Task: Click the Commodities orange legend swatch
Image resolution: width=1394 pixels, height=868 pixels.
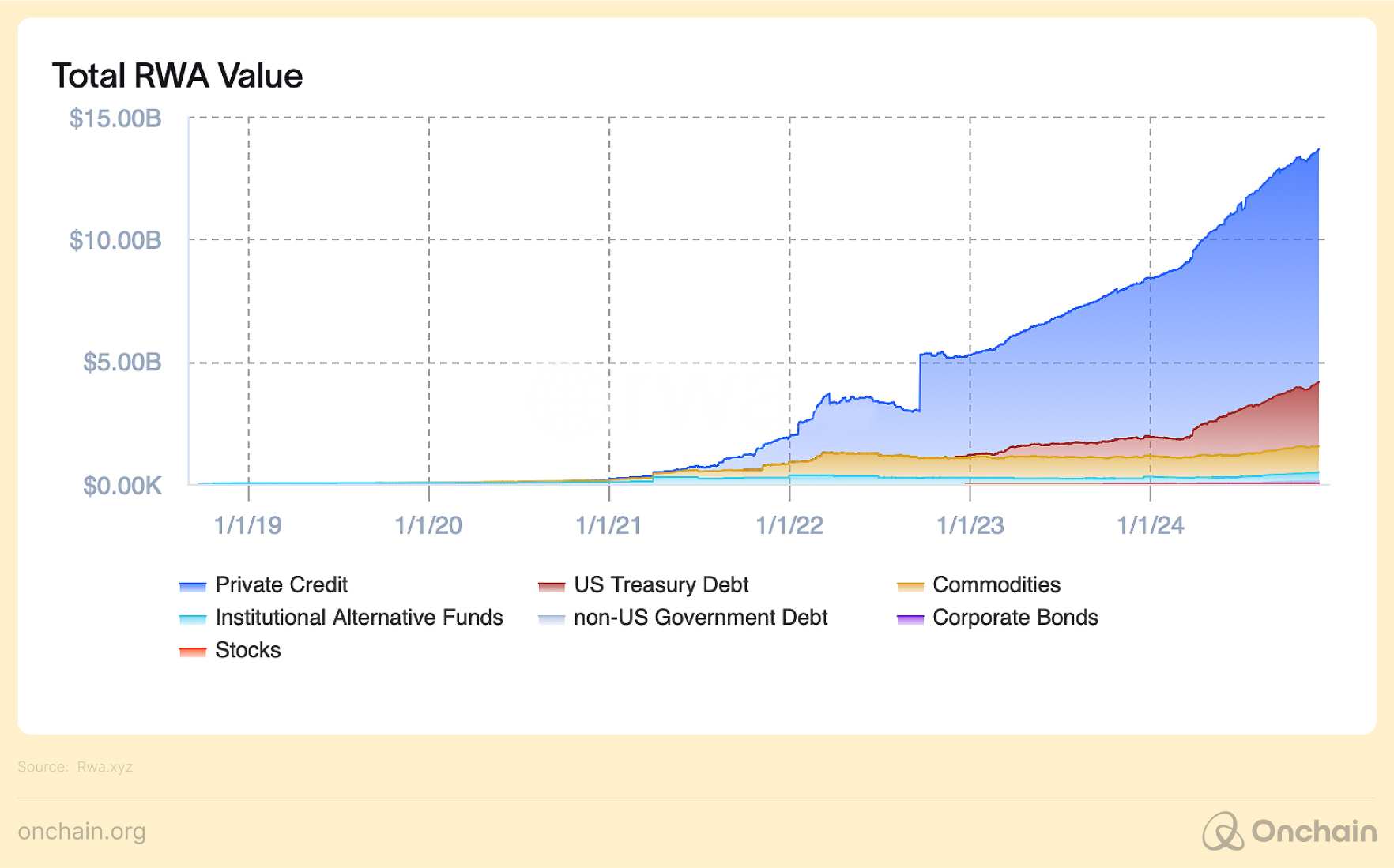Action: click(x=910, y=586)
